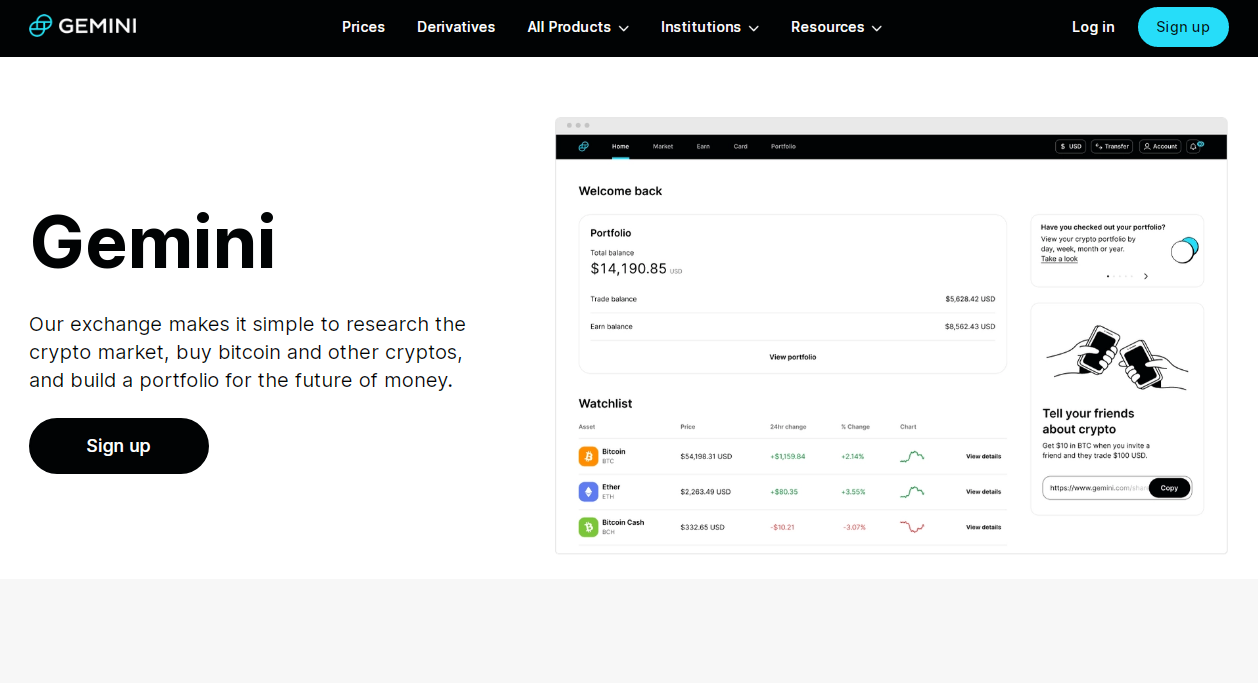Click the Asset column header in Watchlist
The height and width of the screenshot is (683, 1258).
point(586,426)
